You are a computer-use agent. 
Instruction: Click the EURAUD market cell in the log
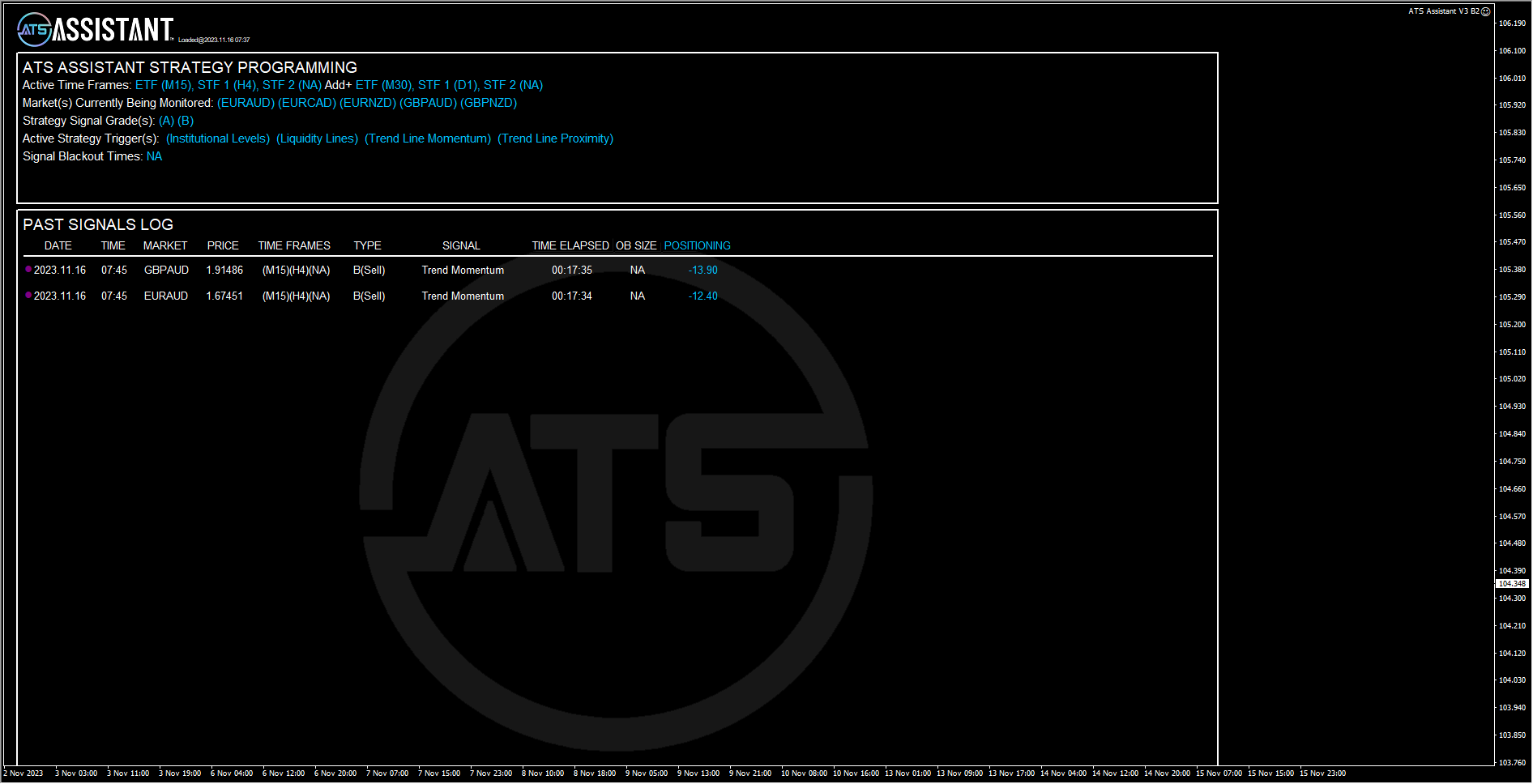point(166,296)
